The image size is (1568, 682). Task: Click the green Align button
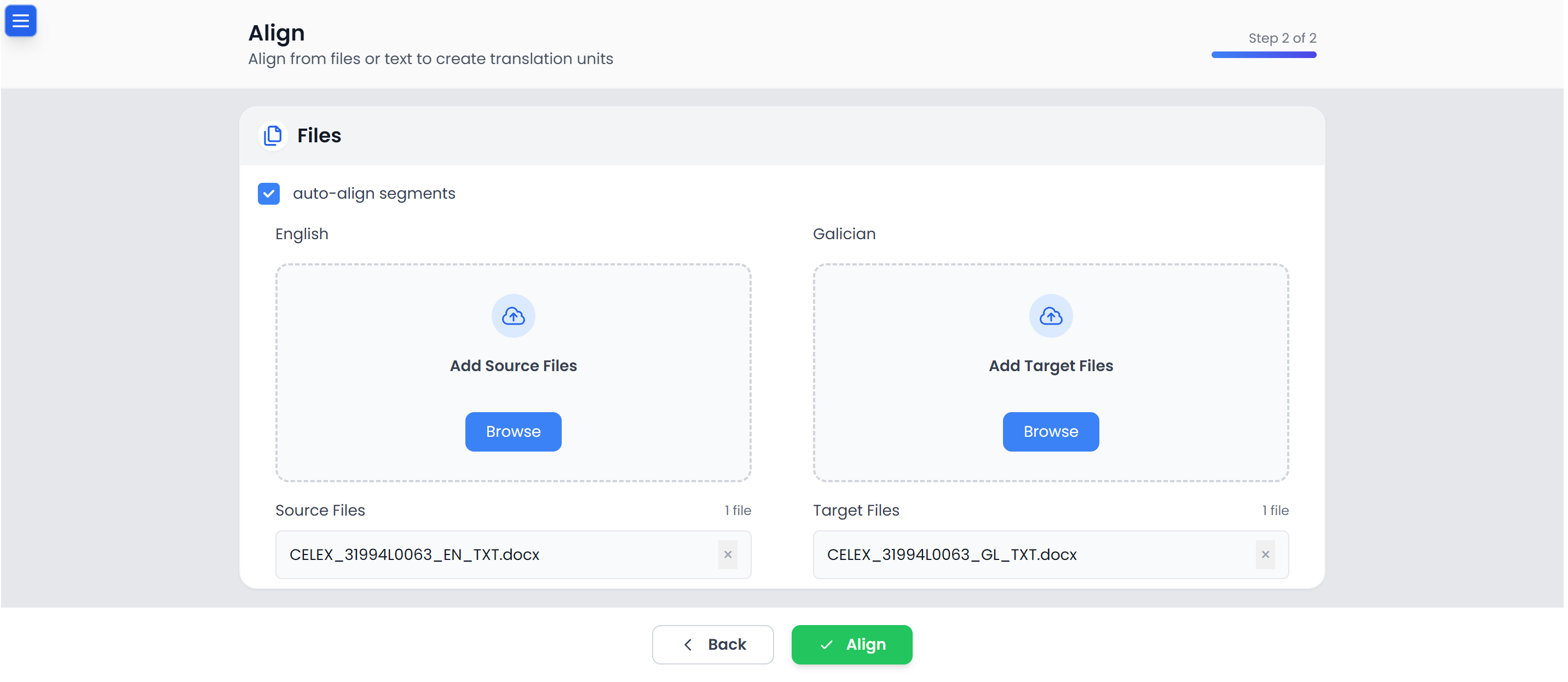click(x=851, y=644)
